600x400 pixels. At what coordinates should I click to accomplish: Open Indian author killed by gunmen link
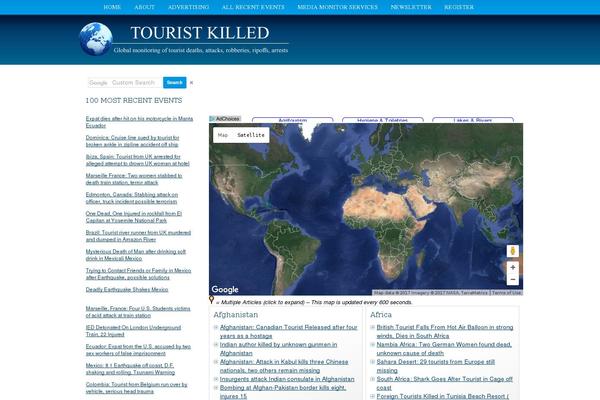tap(279, 349)
